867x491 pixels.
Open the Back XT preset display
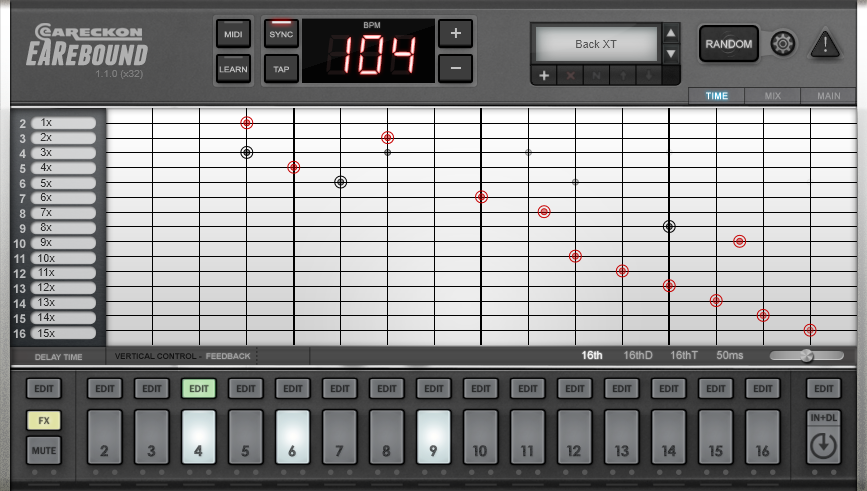point(596,44)
